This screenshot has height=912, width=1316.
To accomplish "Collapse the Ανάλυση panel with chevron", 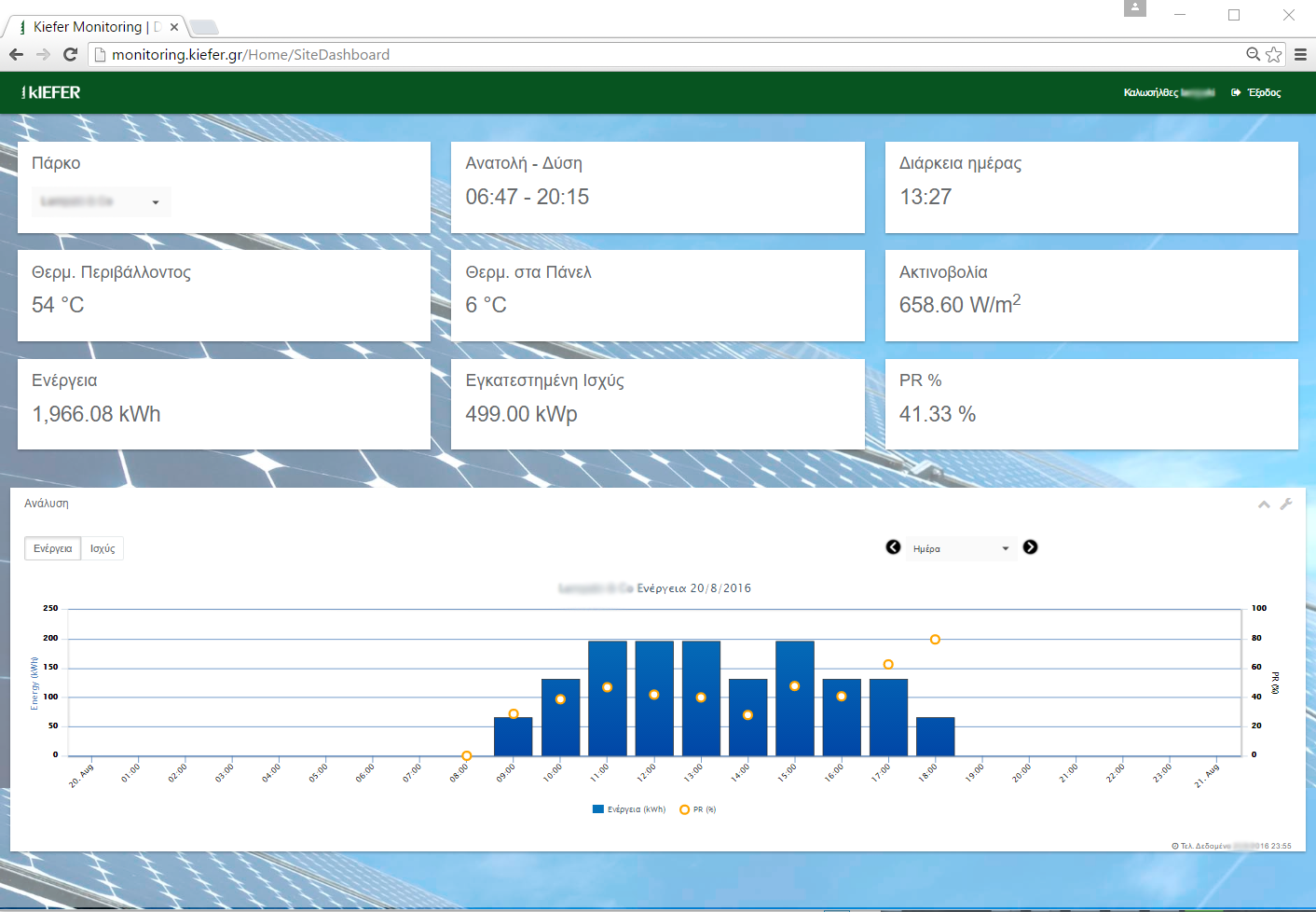I will [1264, 504].
